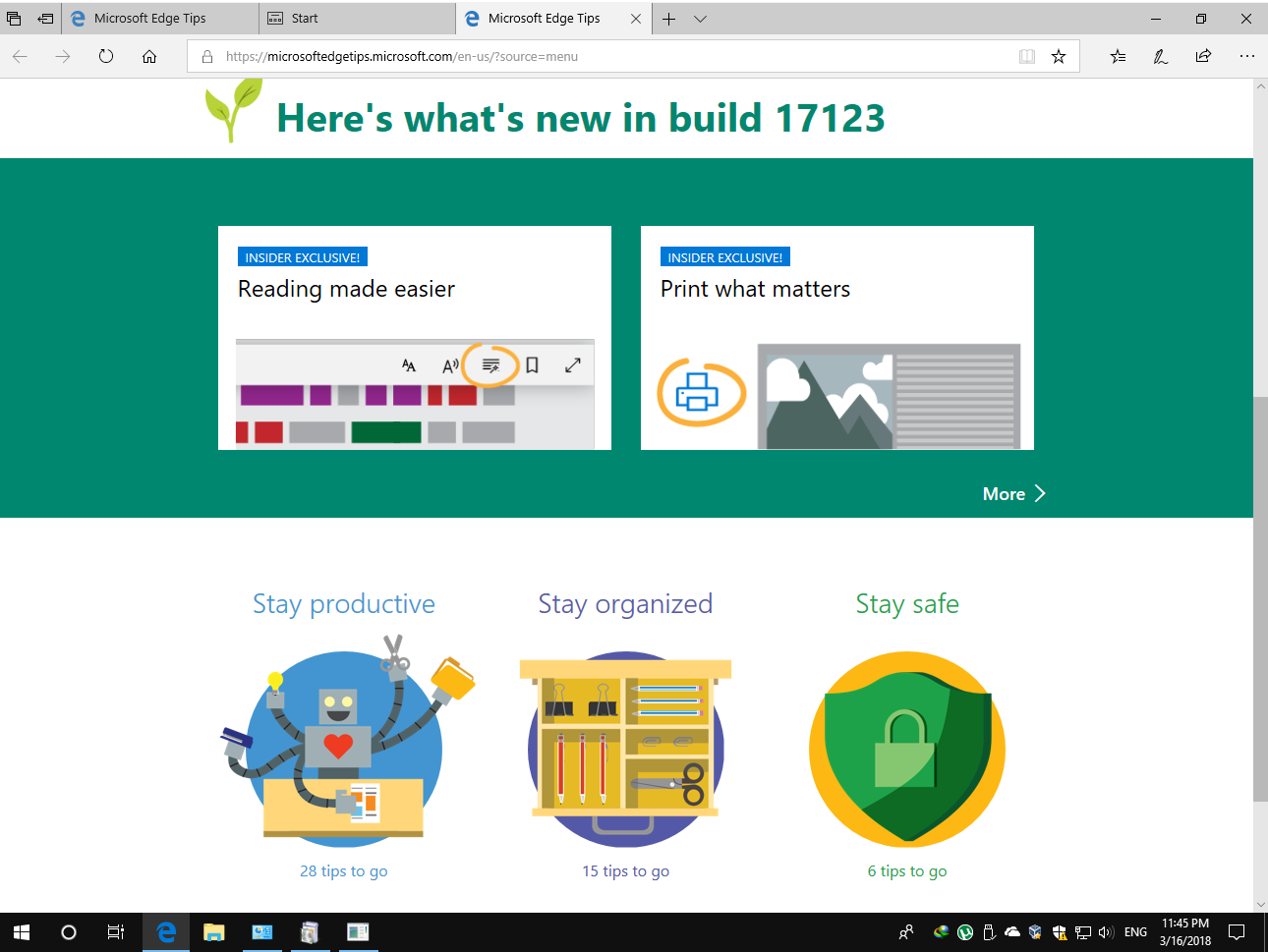Click the shelf Stay organized illustration
The height and width of the screenshot is (952, 1268).
click(625, 749)
